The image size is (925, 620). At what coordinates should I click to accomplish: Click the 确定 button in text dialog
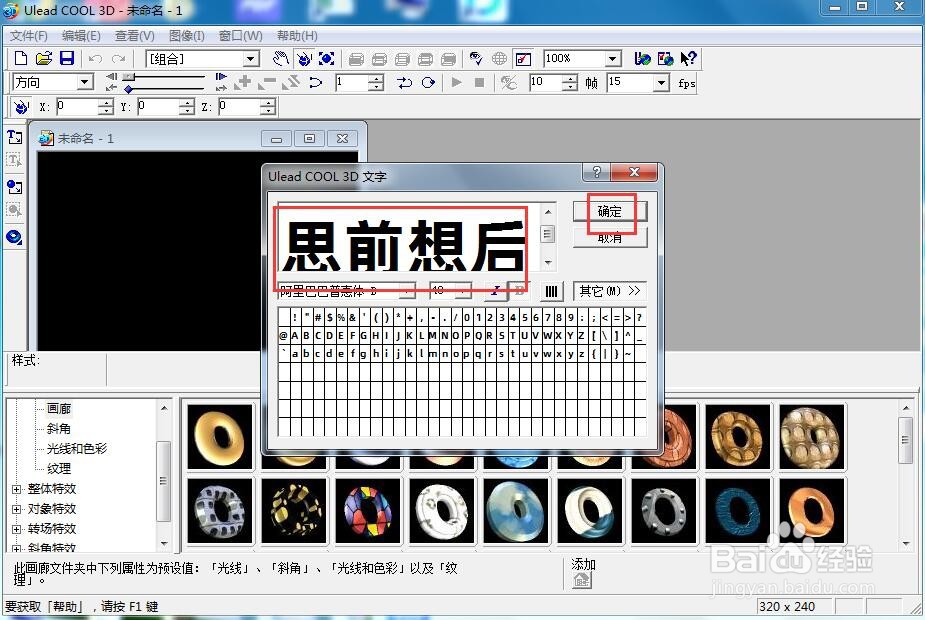tap(610, 211)
